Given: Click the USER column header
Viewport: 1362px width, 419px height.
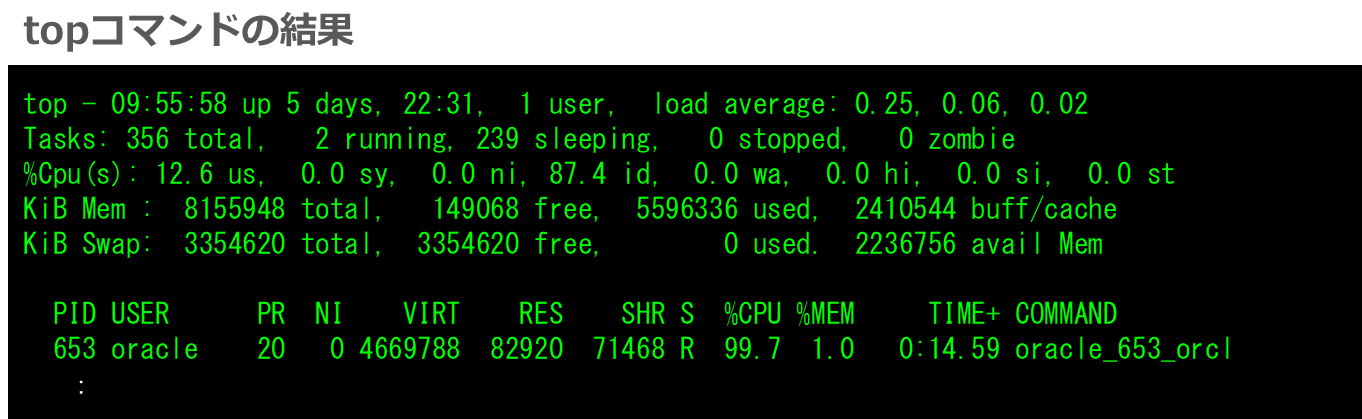Looking at the screenshot, I should [140, 314].
